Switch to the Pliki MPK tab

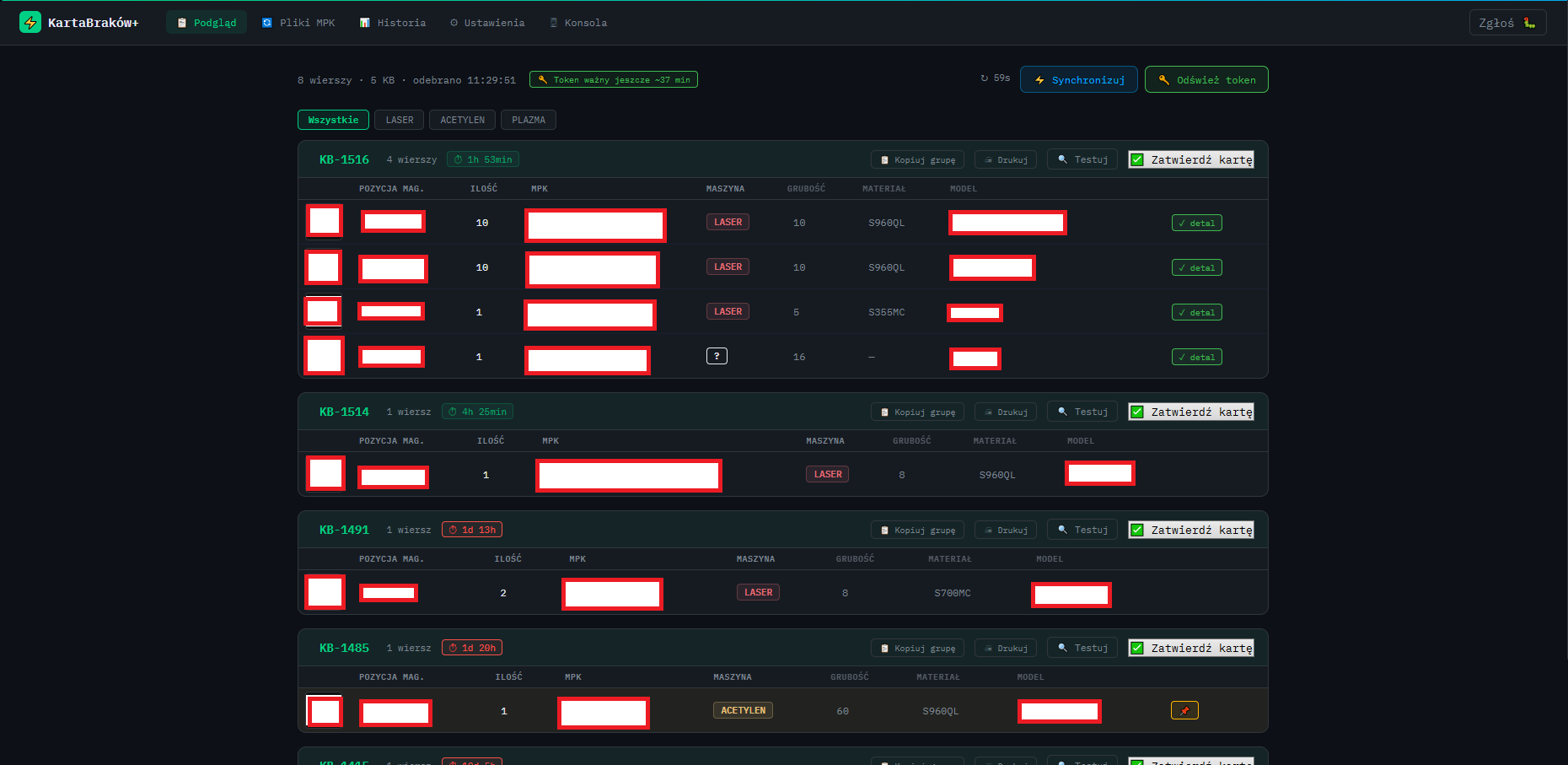pos(298,23)
